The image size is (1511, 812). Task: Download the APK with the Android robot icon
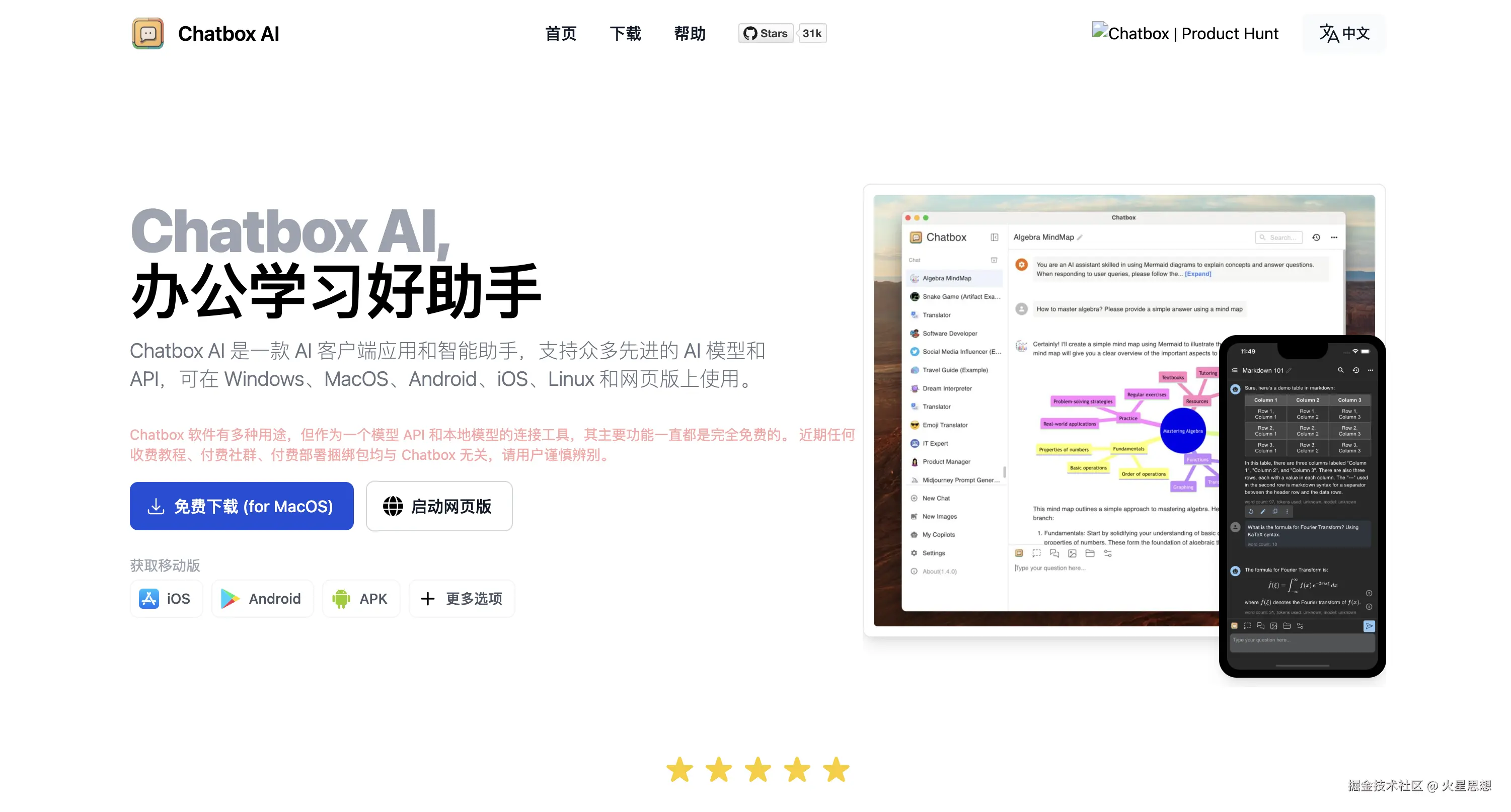361,599
